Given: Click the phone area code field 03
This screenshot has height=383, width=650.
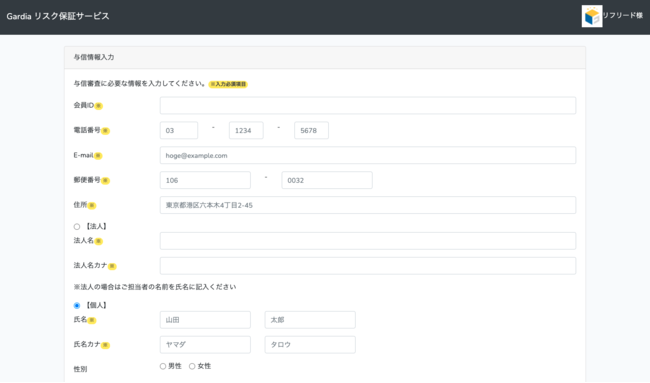Looking at the screenshot, I should click(x=179, y=131).
